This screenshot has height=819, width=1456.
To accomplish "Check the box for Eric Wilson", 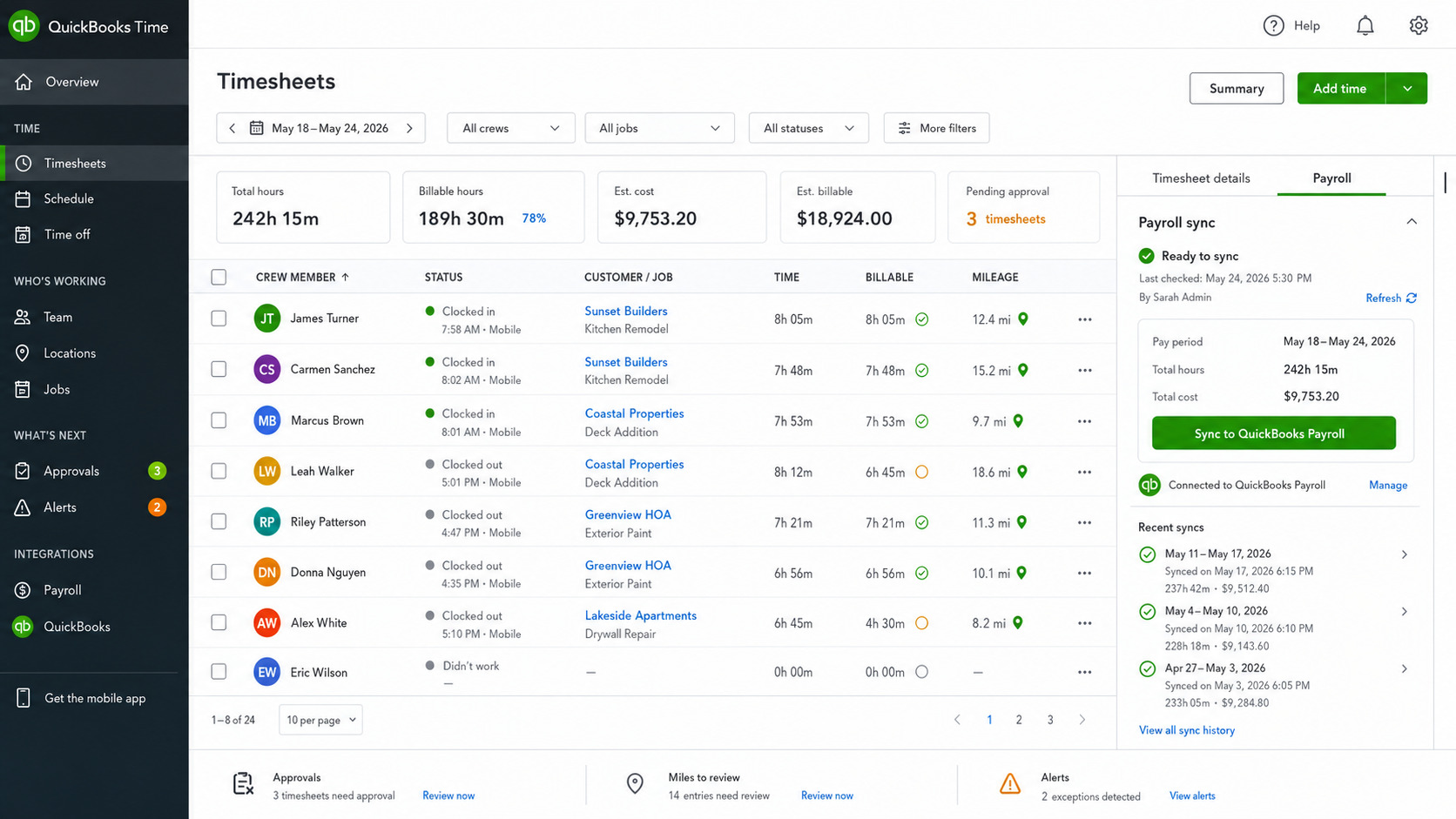I will [219, 672].
